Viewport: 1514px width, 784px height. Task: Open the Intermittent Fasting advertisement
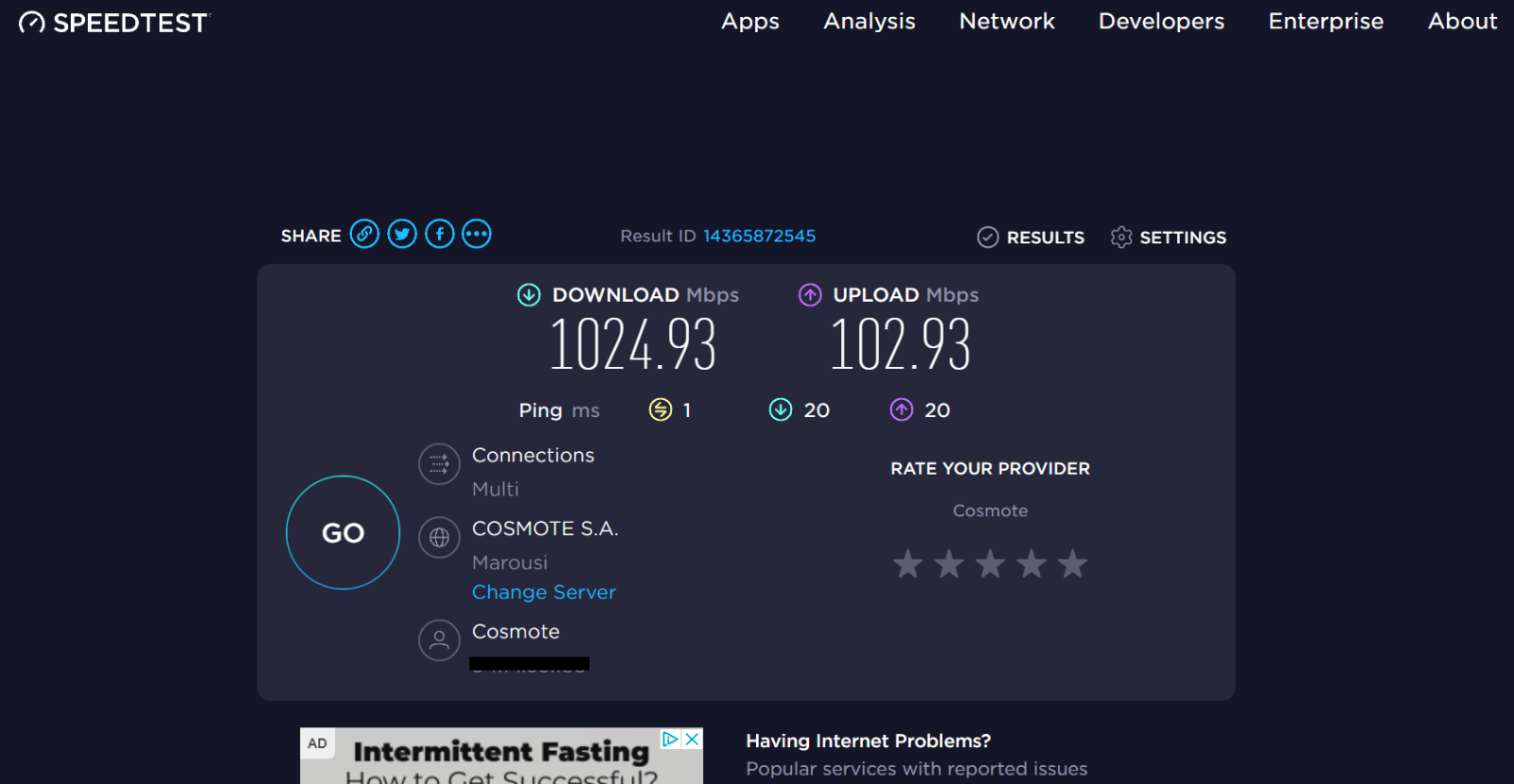pos(502,756)
